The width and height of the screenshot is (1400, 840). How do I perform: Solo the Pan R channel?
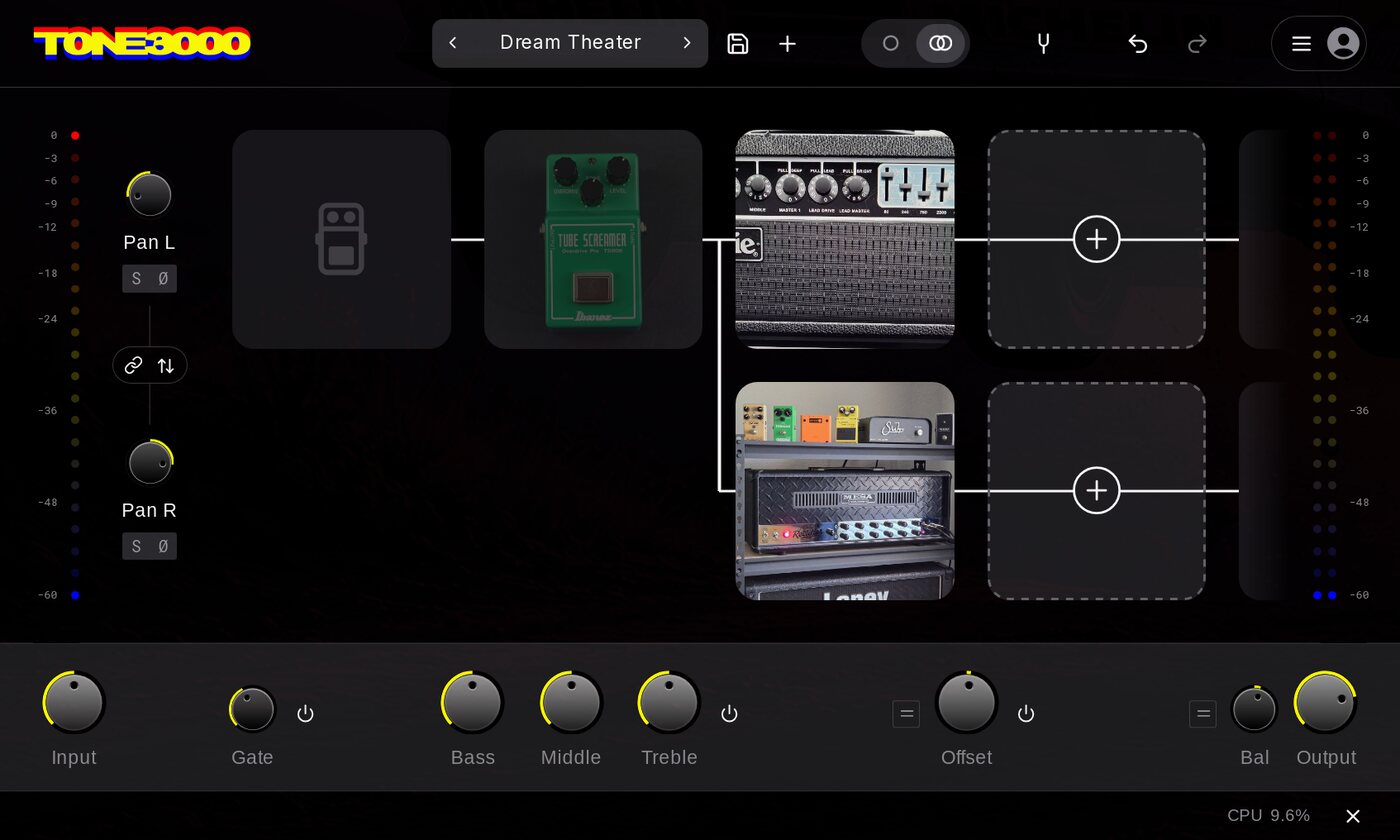point(137,546)
